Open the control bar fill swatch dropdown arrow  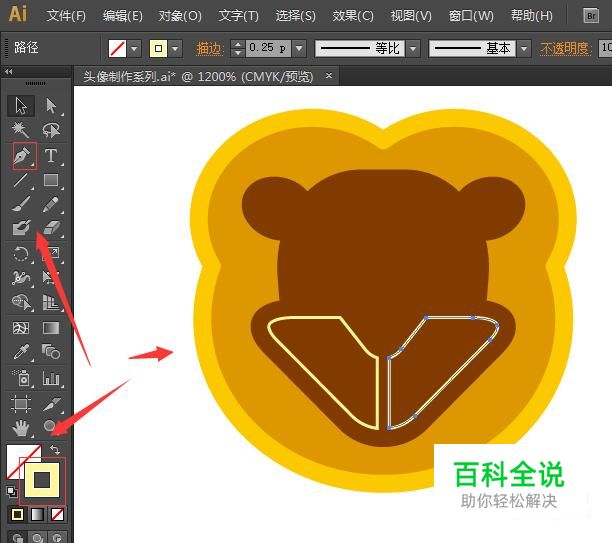click(134, 49)
